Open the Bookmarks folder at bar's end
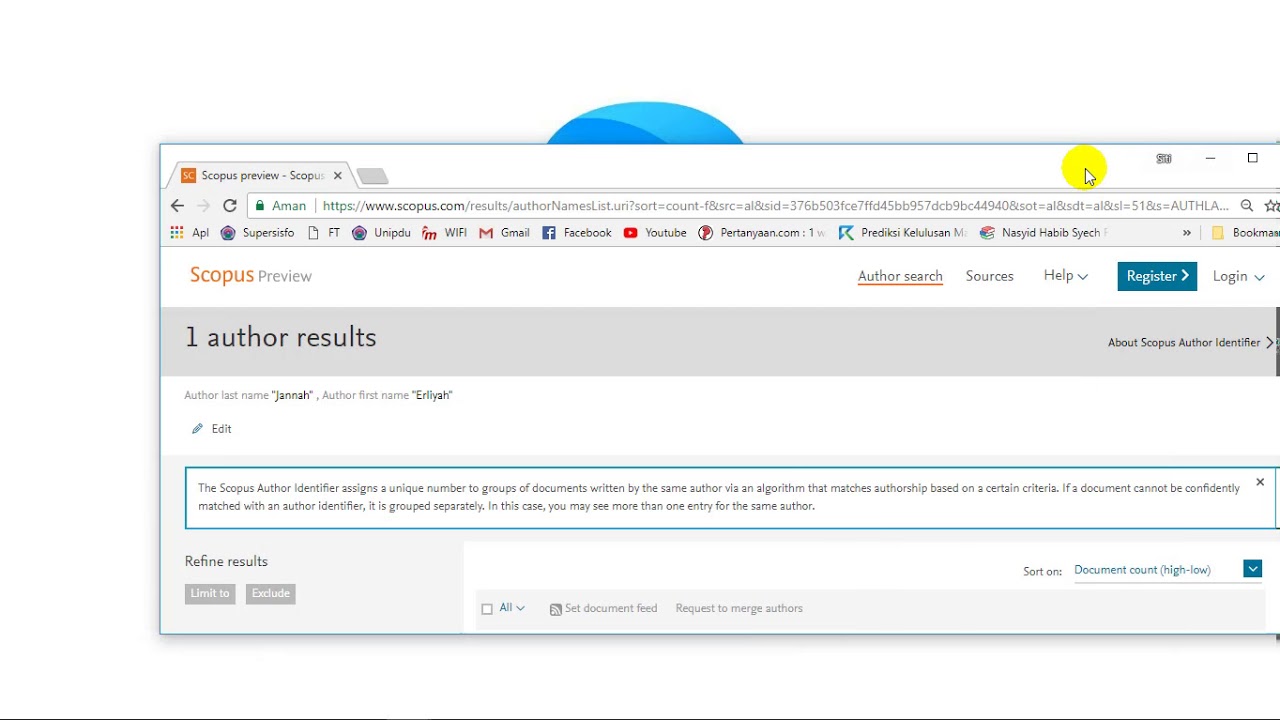The width and height of the screenshot is (1280, 720). pos(1245,233)
